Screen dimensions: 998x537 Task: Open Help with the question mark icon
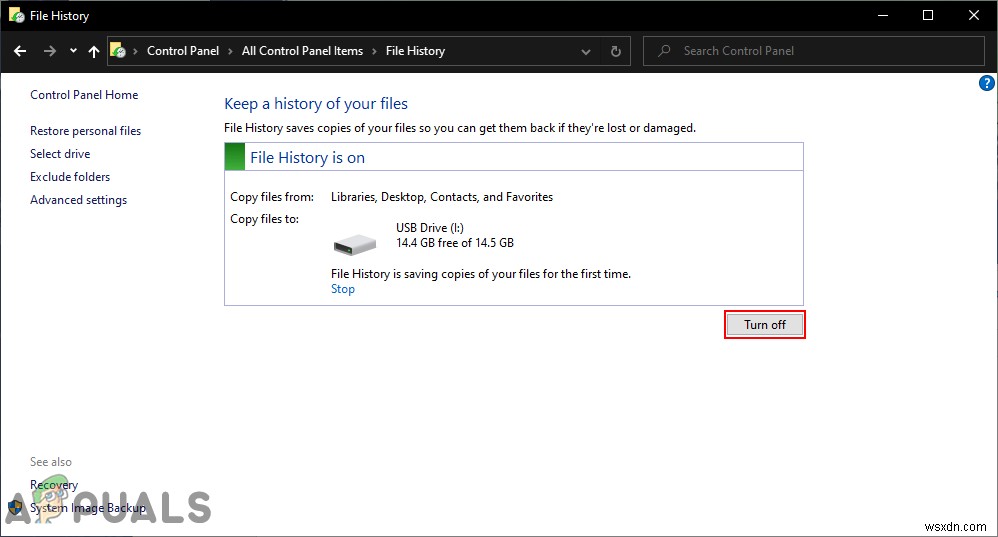point(987,83)
